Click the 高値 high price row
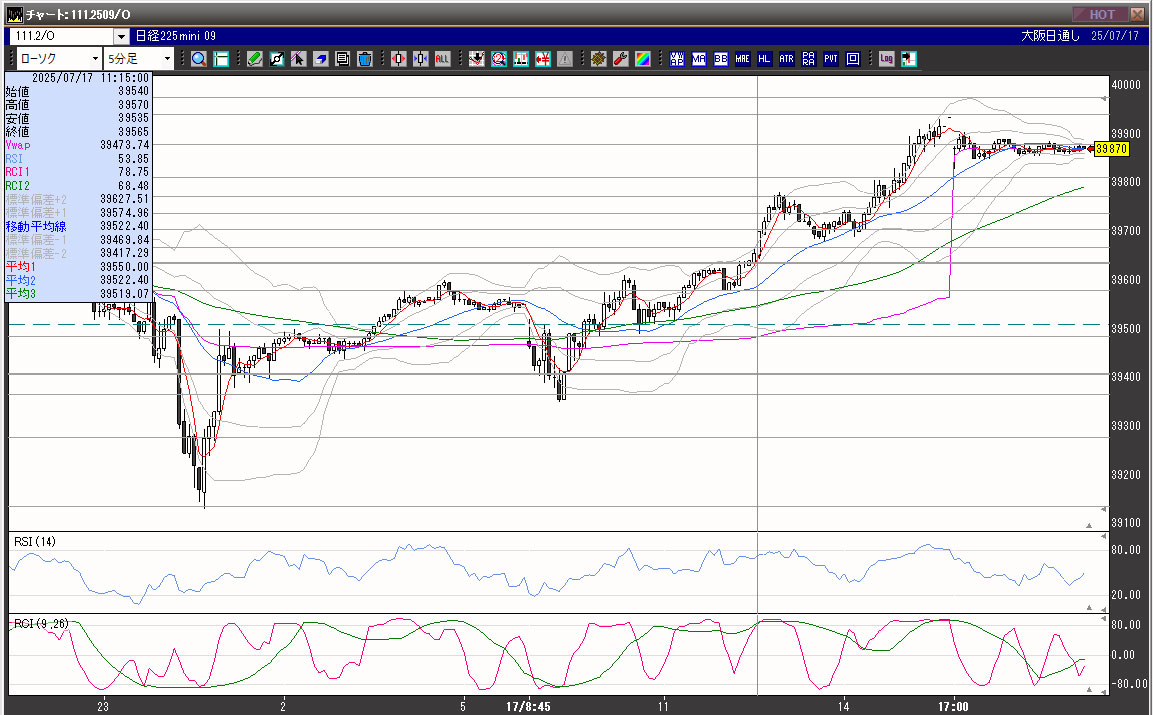Image resolution: width=1153 pixels, height=715 pixels. click(77, 104)
